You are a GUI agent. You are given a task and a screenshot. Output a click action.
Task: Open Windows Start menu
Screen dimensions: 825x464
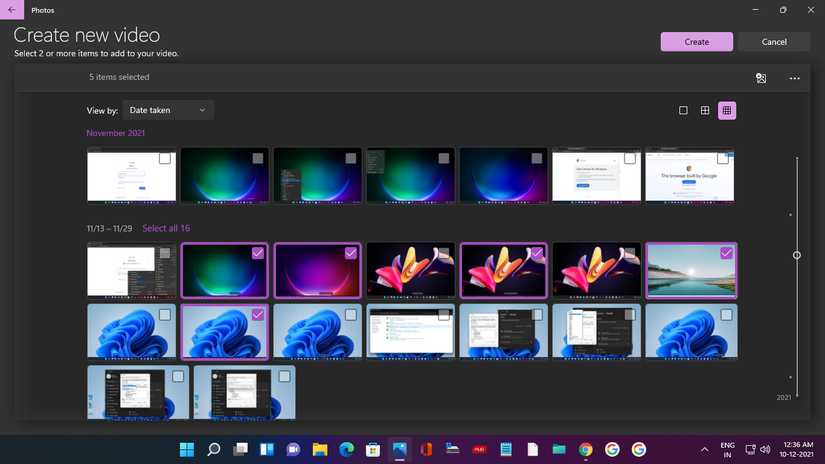(x=186, y=449)
